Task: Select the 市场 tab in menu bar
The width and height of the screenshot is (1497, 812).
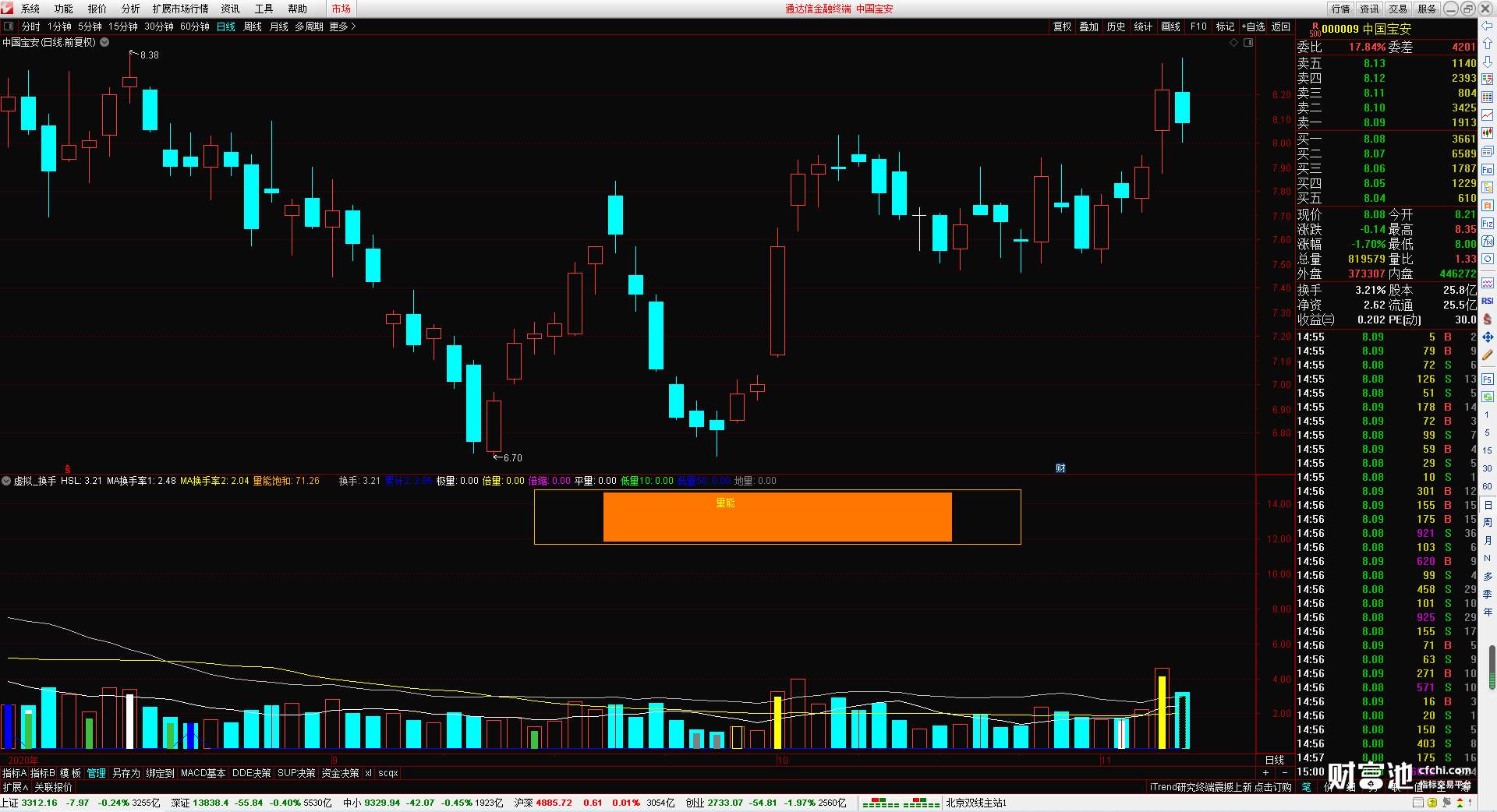Action: (342, 9)
